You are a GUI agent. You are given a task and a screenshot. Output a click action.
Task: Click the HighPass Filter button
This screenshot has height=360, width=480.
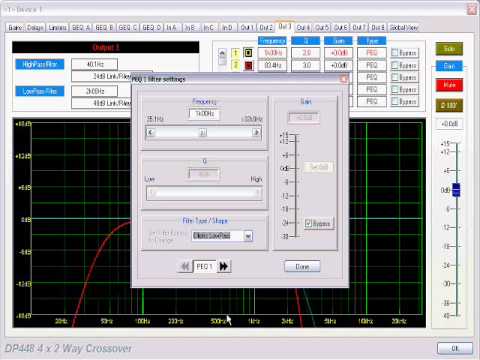point(40,64)
